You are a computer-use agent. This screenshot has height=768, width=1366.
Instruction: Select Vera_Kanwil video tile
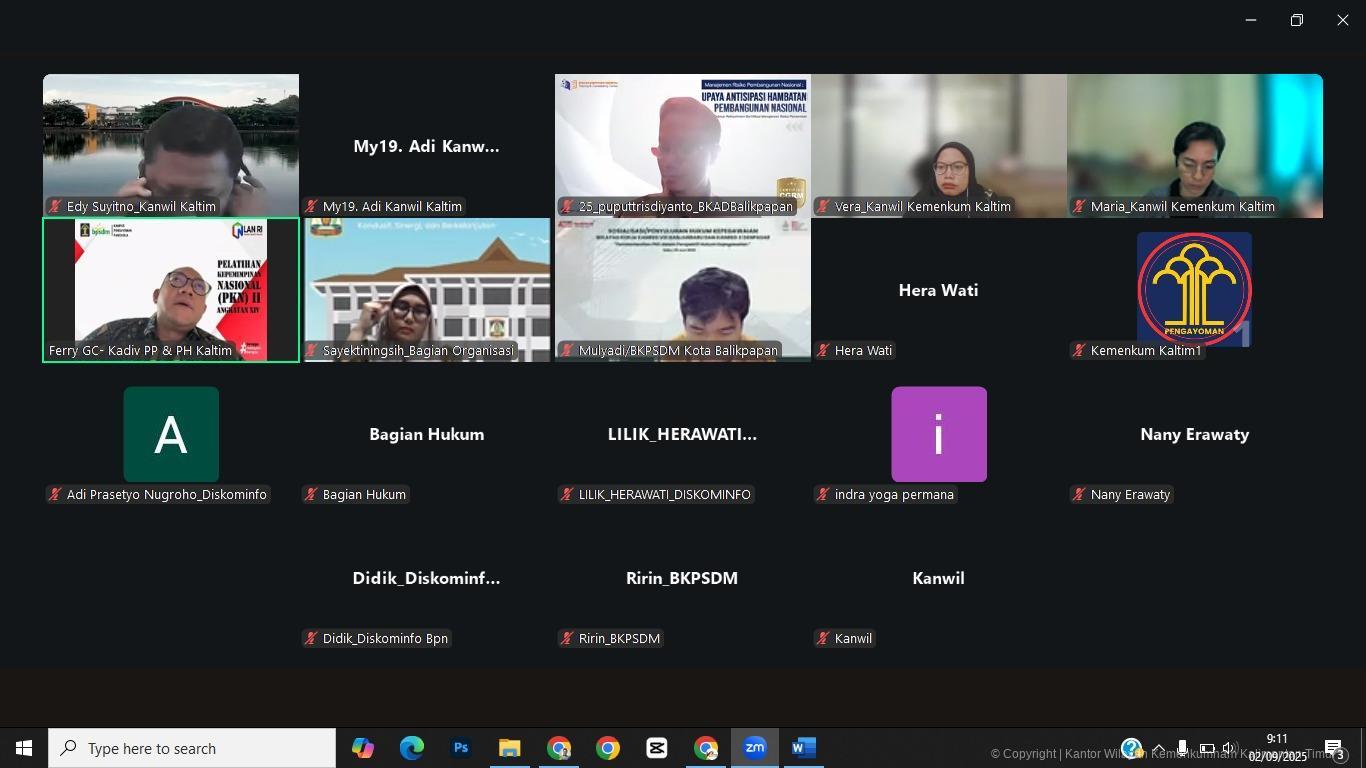point(939,145)
